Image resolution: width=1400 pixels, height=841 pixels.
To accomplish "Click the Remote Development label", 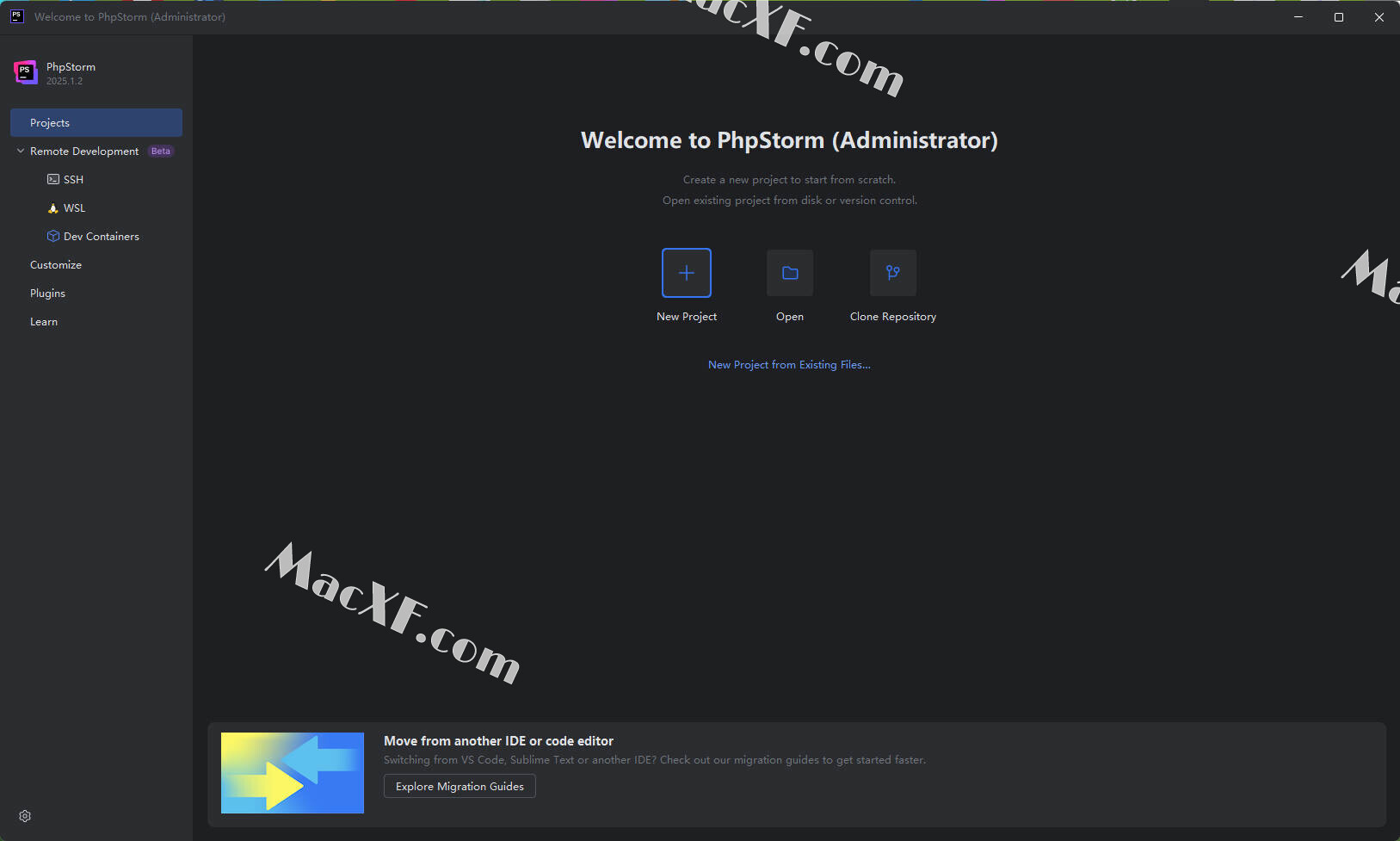I will point(84,151).
